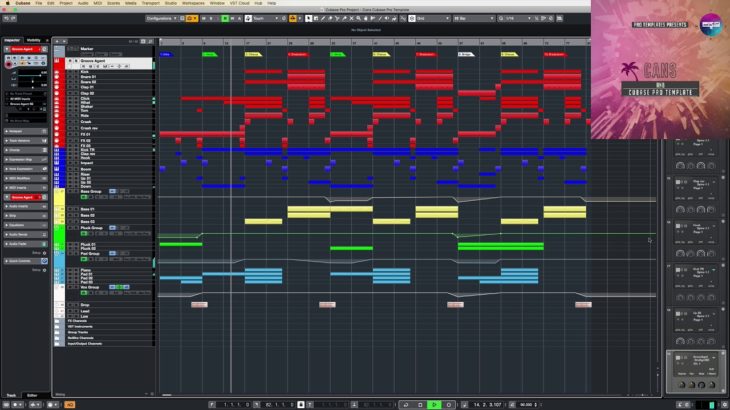Expand the Chords inspector section
This screenshot has height=410, width=730.
[26, 150]
